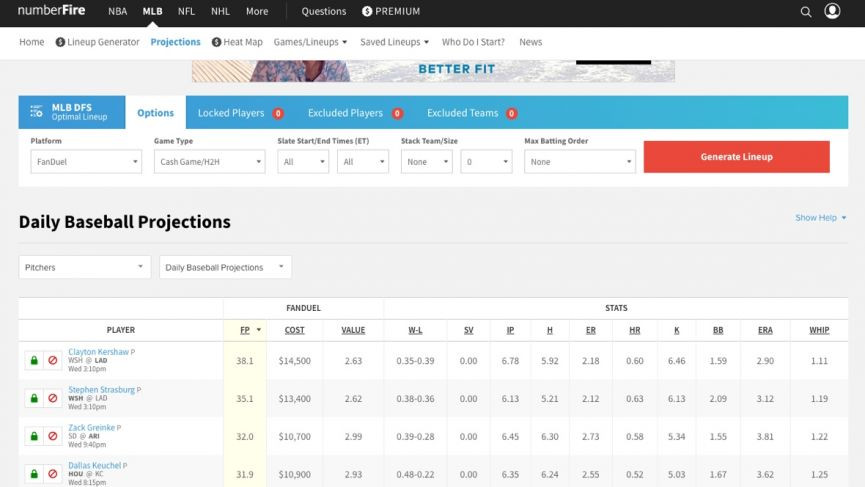Open the user account profile icon
The width and height of the screenshot is (865, 487).
(x=832, y=11)
